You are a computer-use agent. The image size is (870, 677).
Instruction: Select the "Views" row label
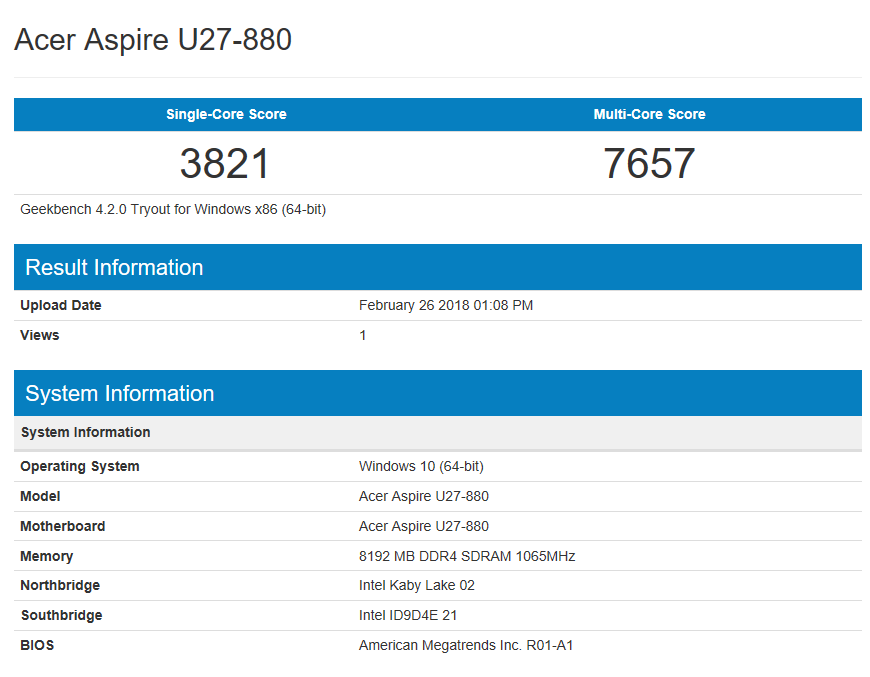coord(39,335)
